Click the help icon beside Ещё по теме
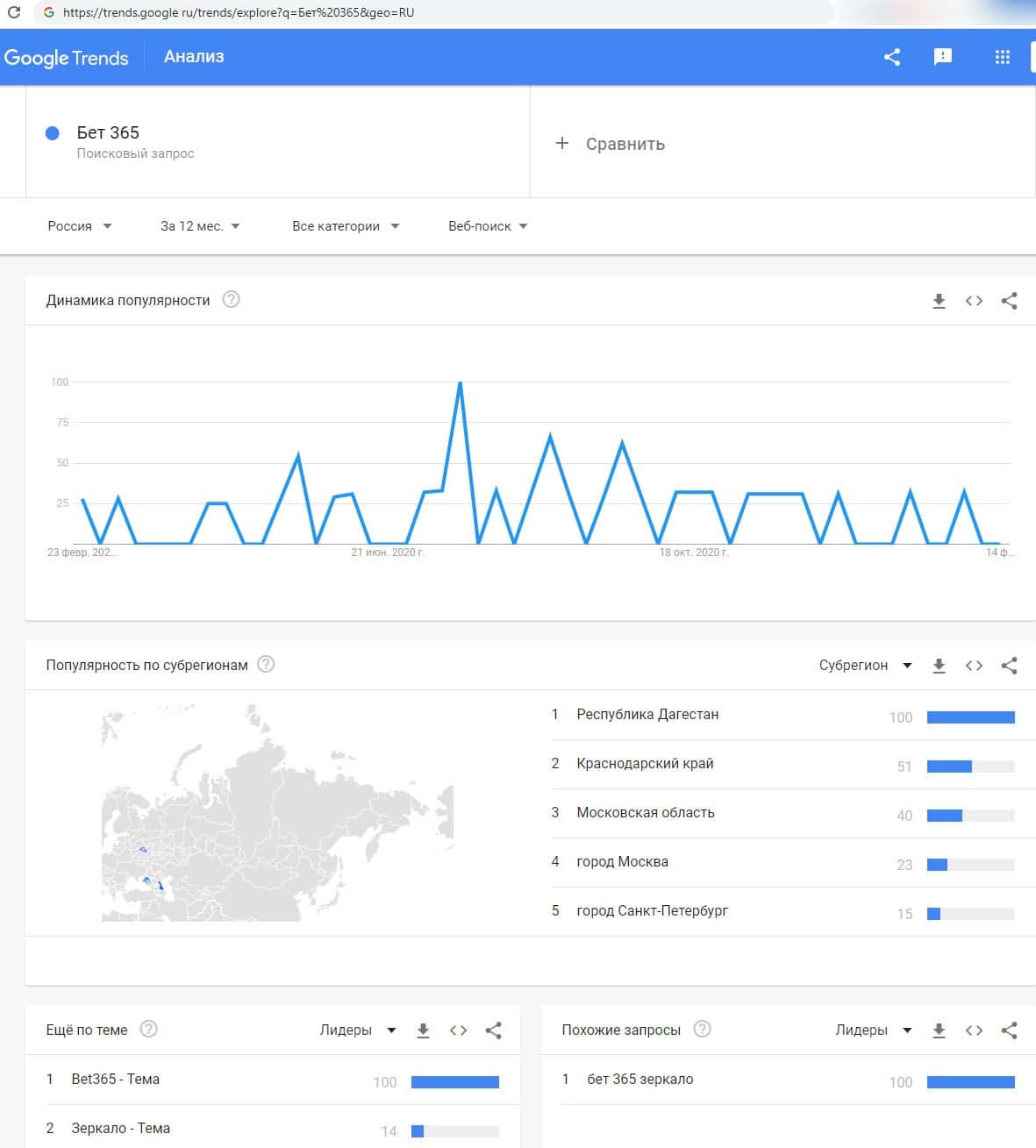Screen dimensions: 1036x1148 149,1030
